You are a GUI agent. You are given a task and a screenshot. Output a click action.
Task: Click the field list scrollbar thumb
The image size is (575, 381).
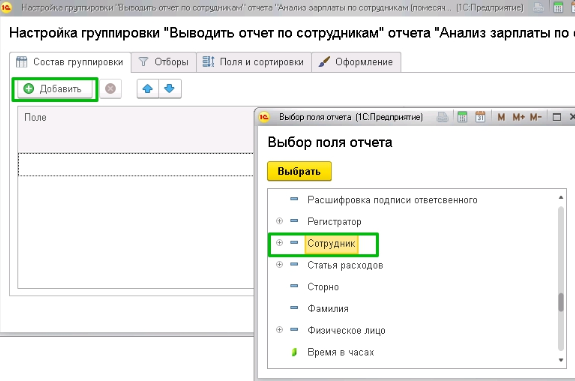[x=561, y=302]
